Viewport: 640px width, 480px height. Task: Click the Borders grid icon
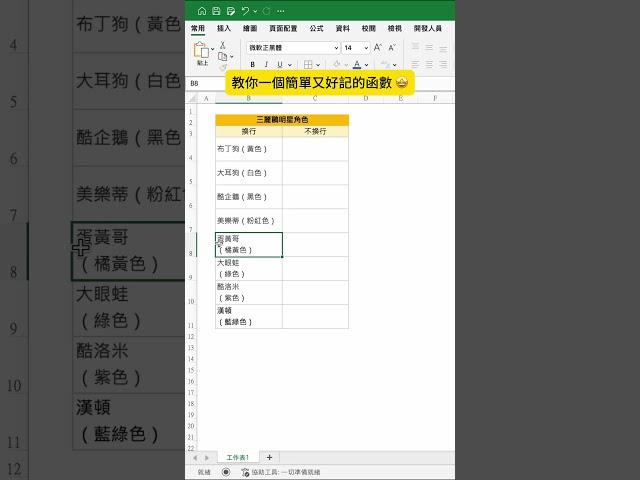click(308, 64)
